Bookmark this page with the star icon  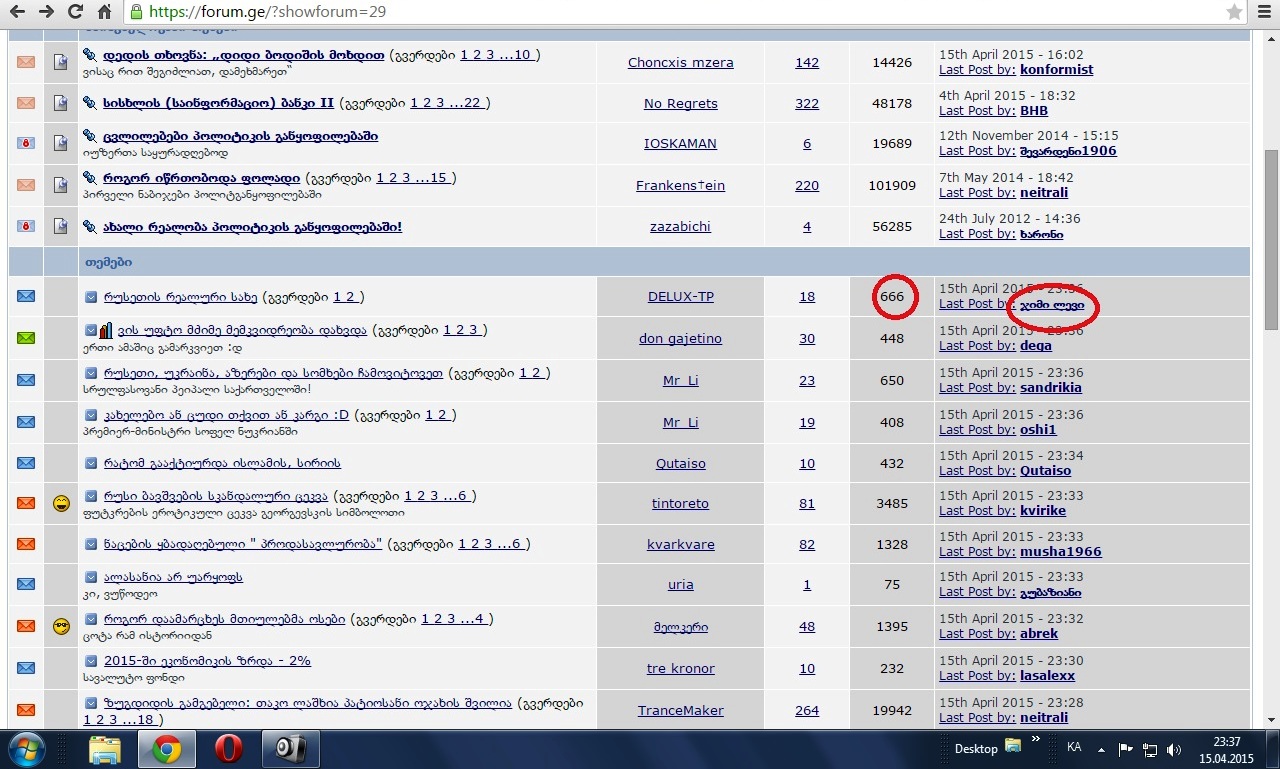(x=1235, y=13)
